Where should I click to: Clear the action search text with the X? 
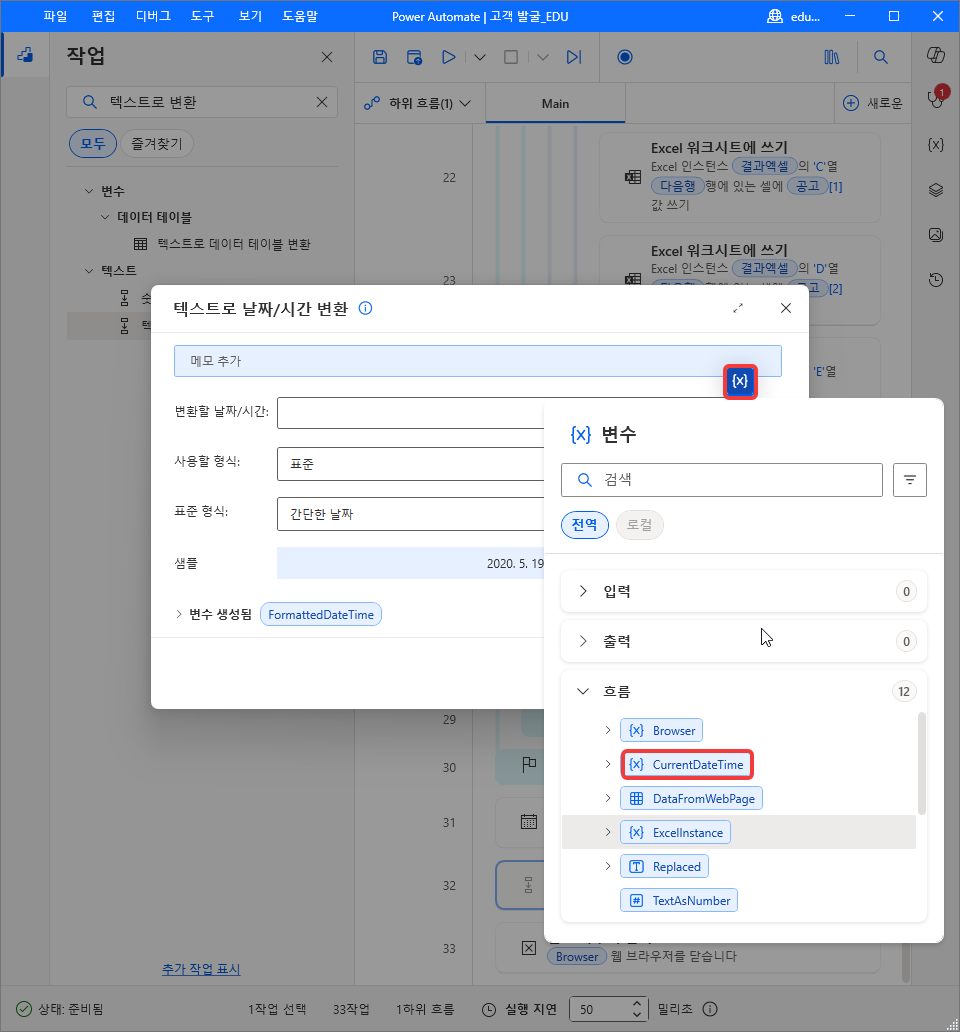click(x=322, y=102)
